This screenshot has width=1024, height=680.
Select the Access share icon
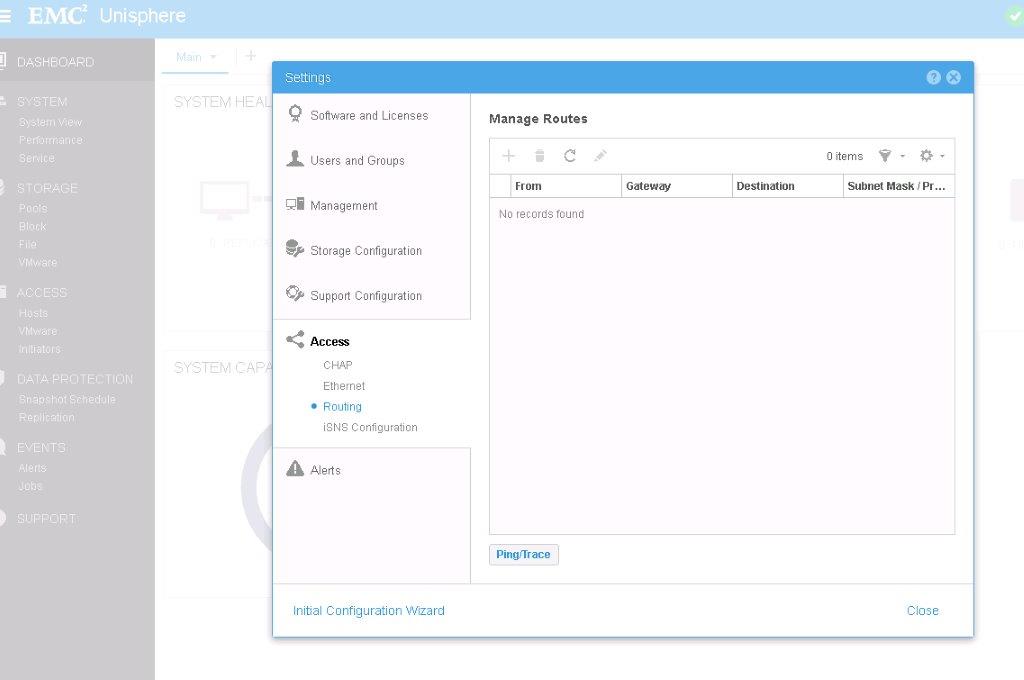295,340
